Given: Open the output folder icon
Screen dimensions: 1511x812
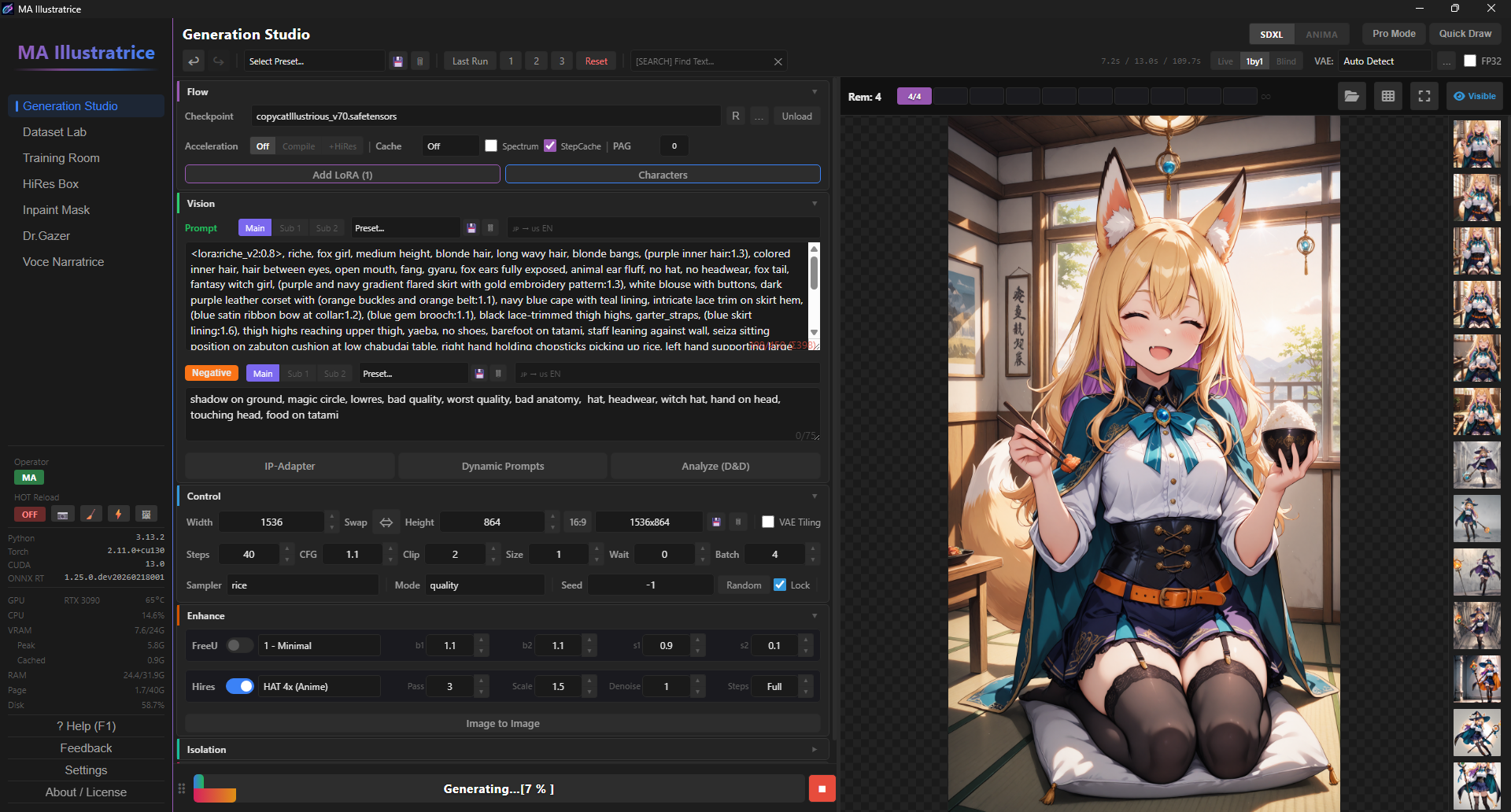Looking at the screenshot, I should point(1351,96).
